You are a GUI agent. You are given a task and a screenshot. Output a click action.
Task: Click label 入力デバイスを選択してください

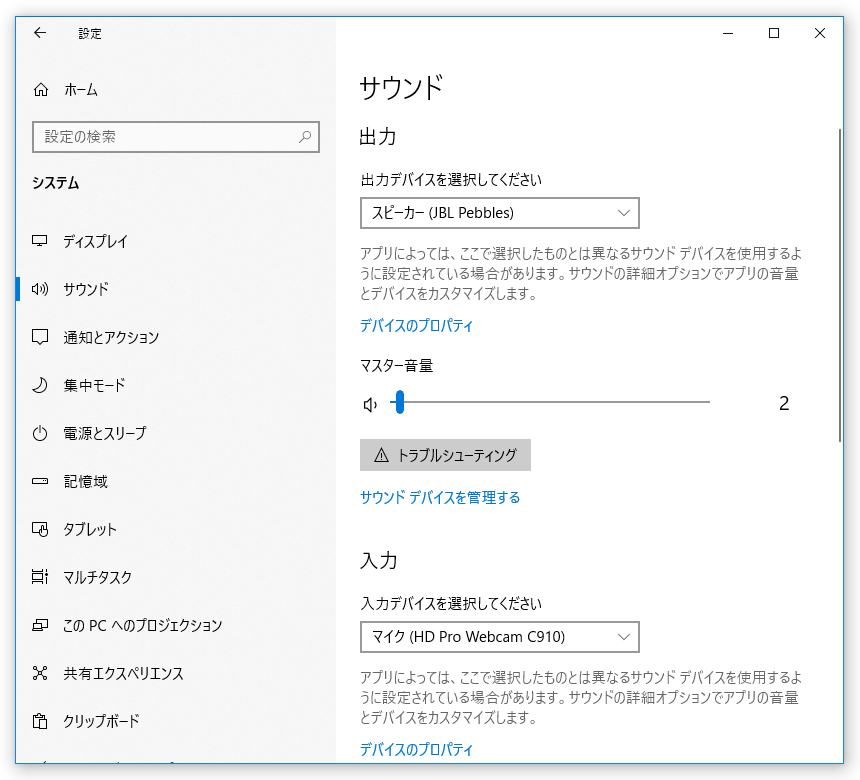pos(451,603)
